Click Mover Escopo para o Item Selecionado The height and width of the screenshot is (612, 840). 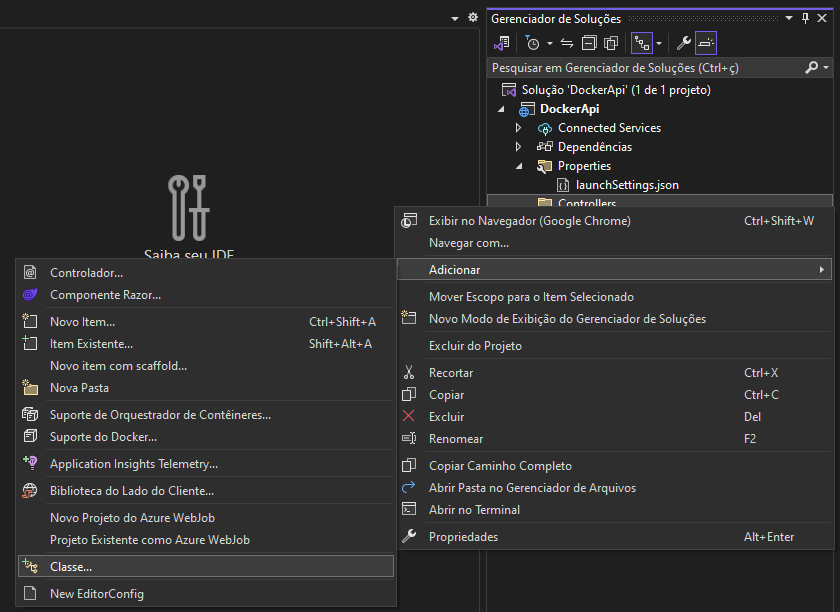pyautogui.click(x=615, y=297)
